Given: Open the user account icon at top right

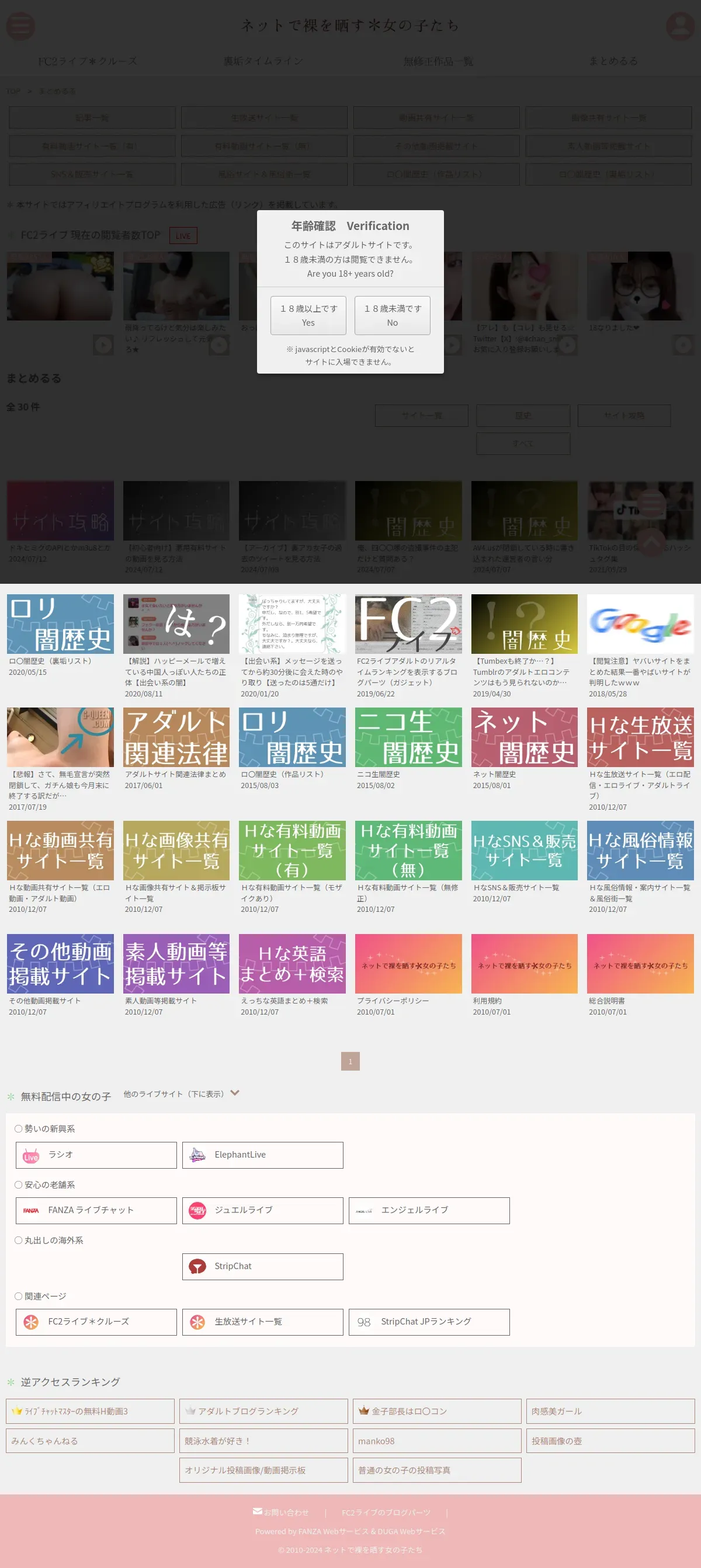Looking at the screenshot, I should [681, 26].
